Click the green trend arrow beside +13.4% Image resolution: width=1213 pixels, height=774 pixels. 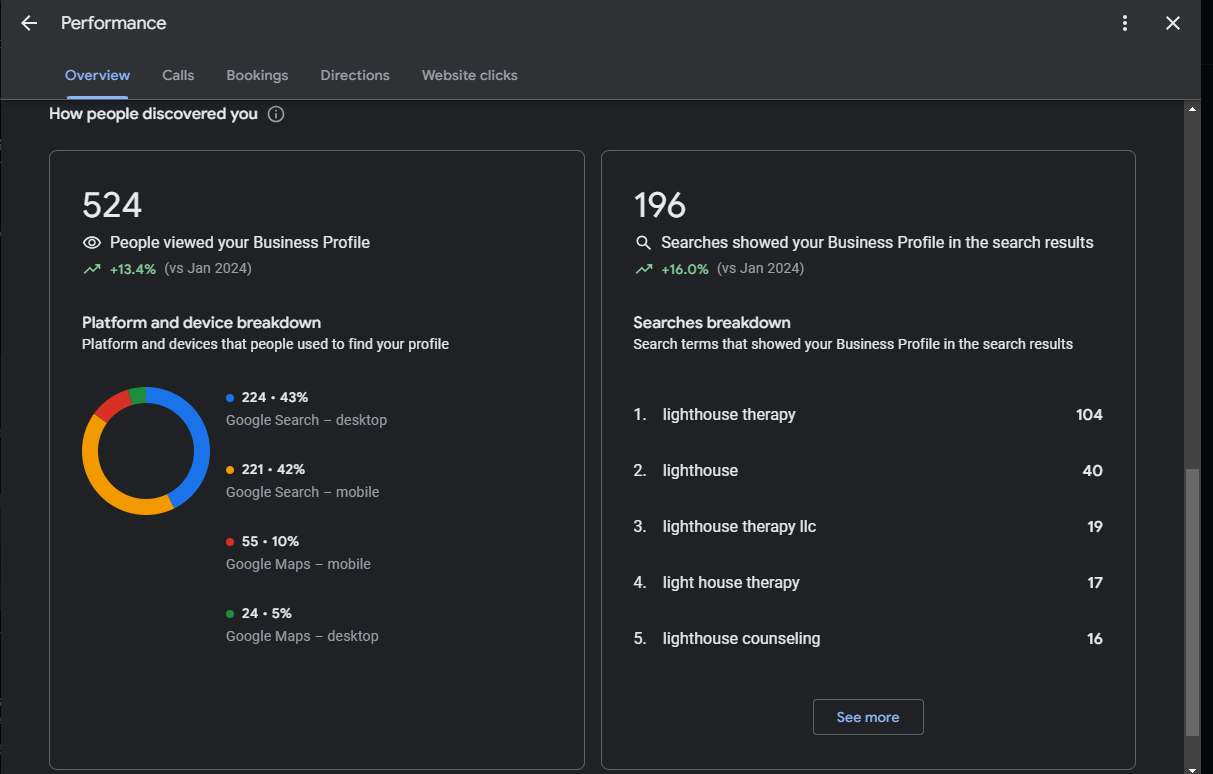tap(92, 269)
